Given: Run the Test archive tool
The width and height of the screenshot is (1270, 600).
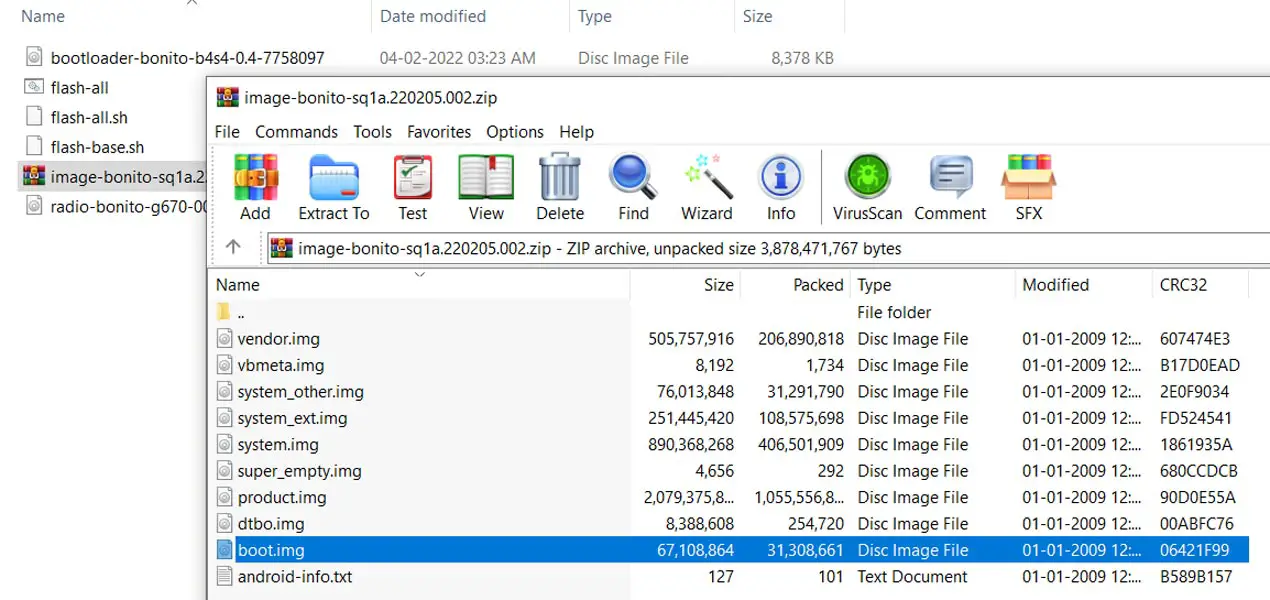Looking at the screenshot, I should coord(413,178).
